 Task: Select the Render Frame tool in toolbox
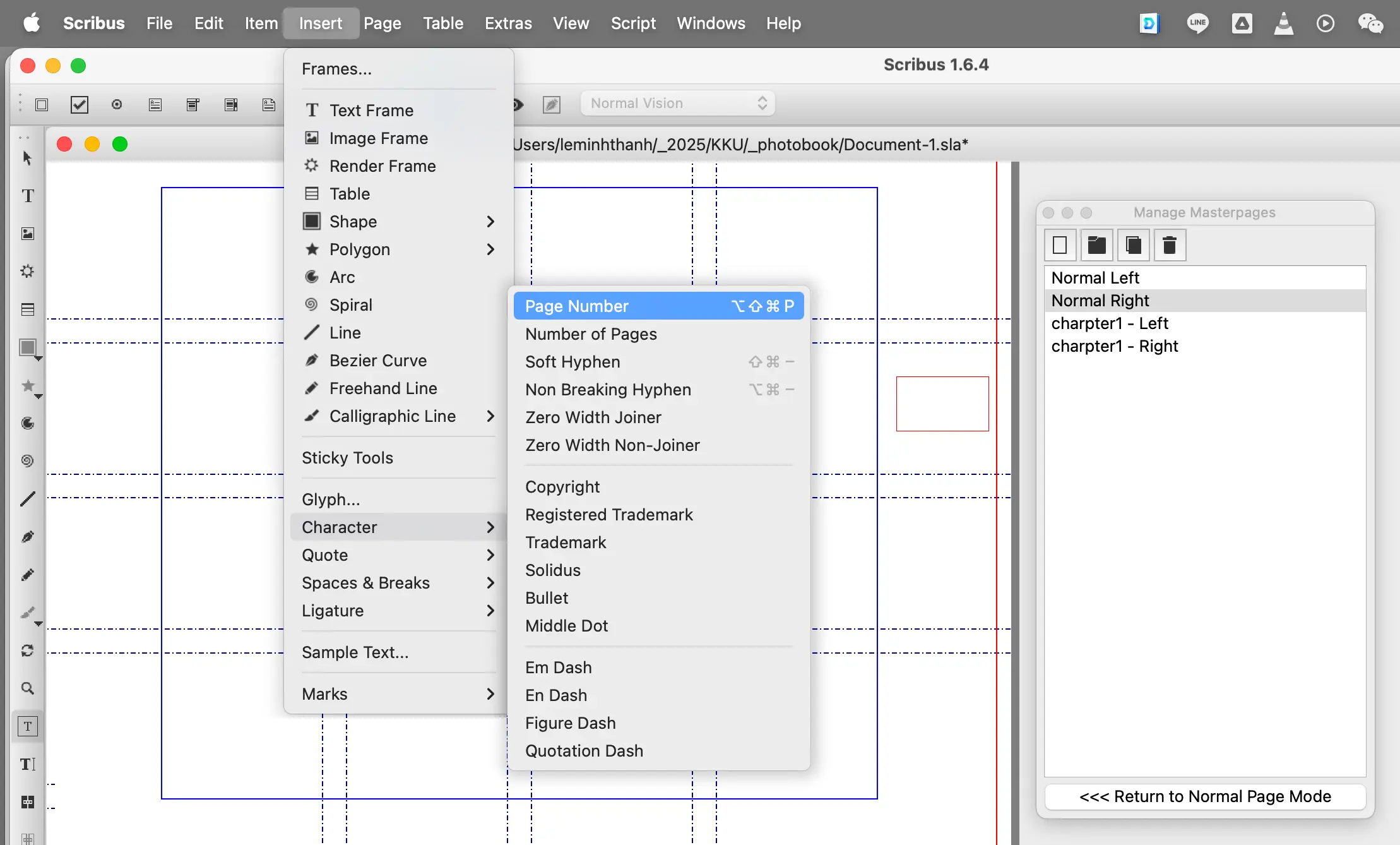click(27, 272)
